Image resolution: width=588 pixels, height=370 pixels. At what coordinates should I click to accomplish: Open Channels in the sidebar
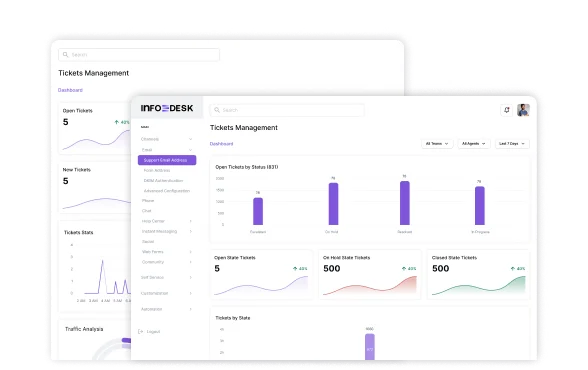pyautogui.click(x=150, y=139)
